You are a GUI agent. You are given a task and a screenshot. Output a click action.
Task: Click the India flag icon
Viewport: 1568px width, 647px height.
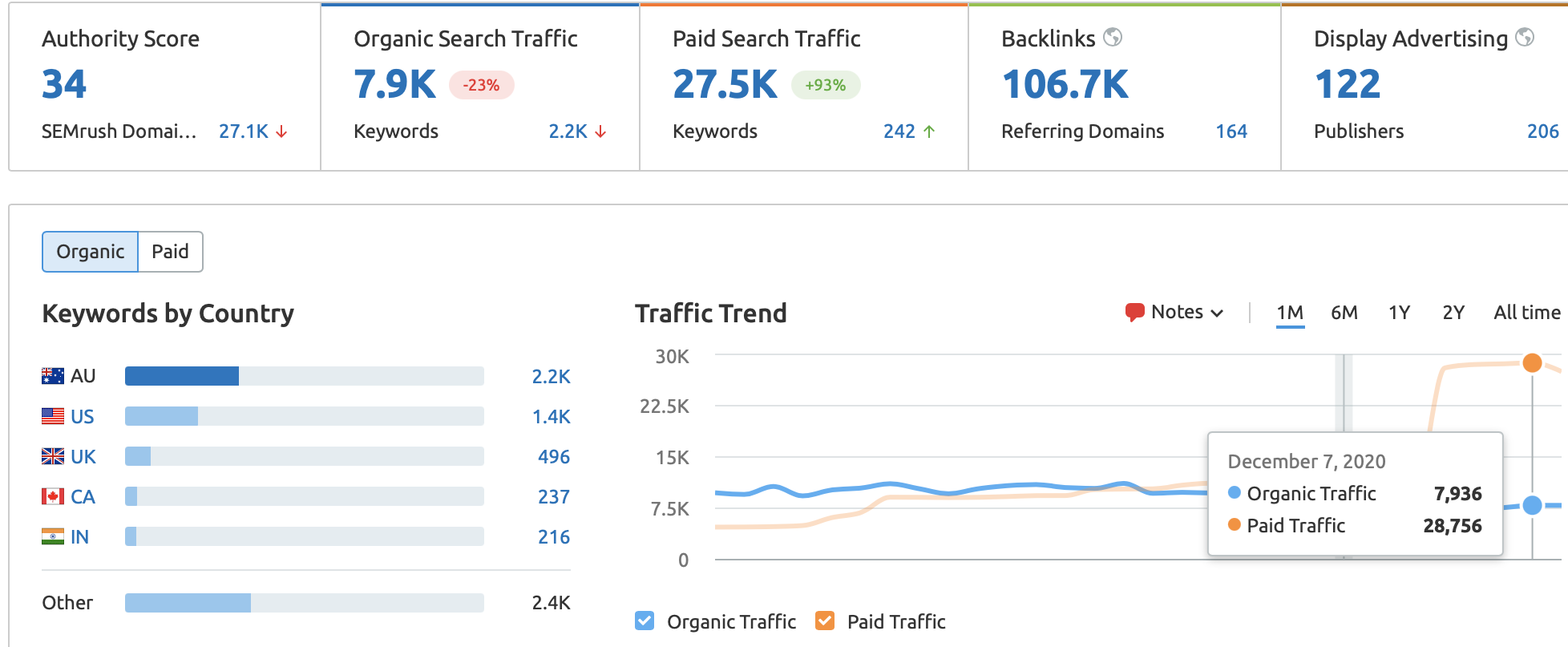(x=53, y=536)
